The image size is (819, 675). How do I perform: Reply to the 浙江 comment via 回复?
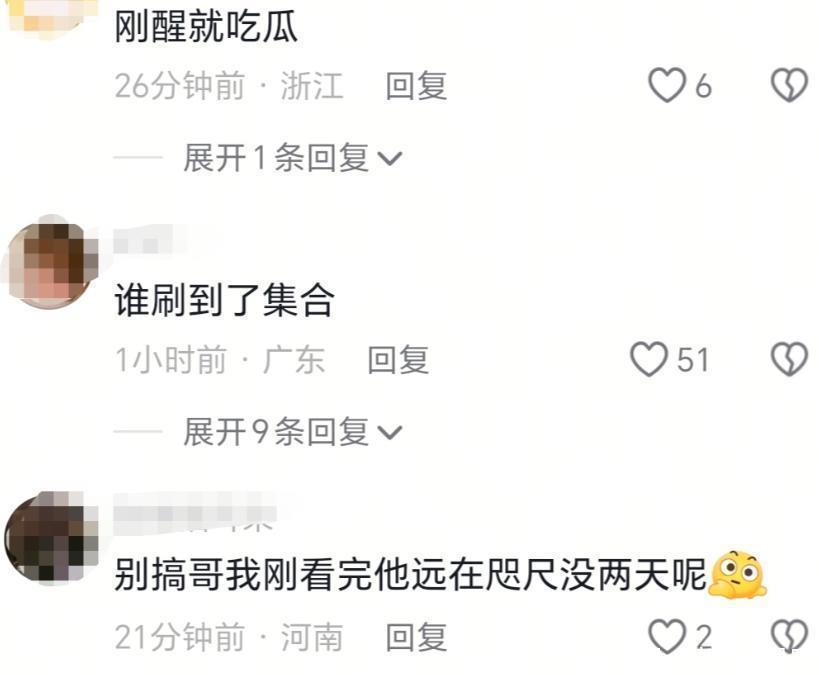click(416, 86)
